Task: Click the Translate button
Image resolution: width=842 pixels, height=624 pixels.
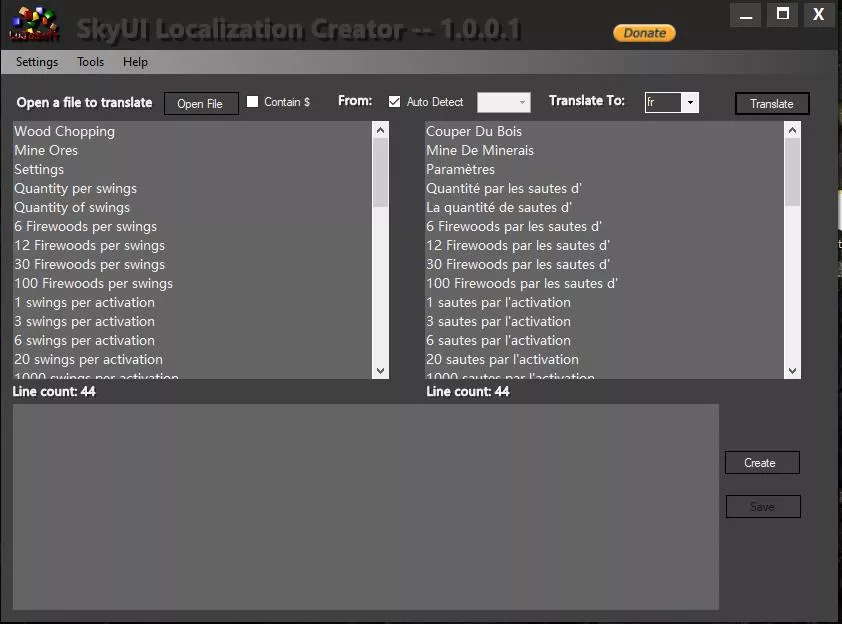Action: point(772,104)
